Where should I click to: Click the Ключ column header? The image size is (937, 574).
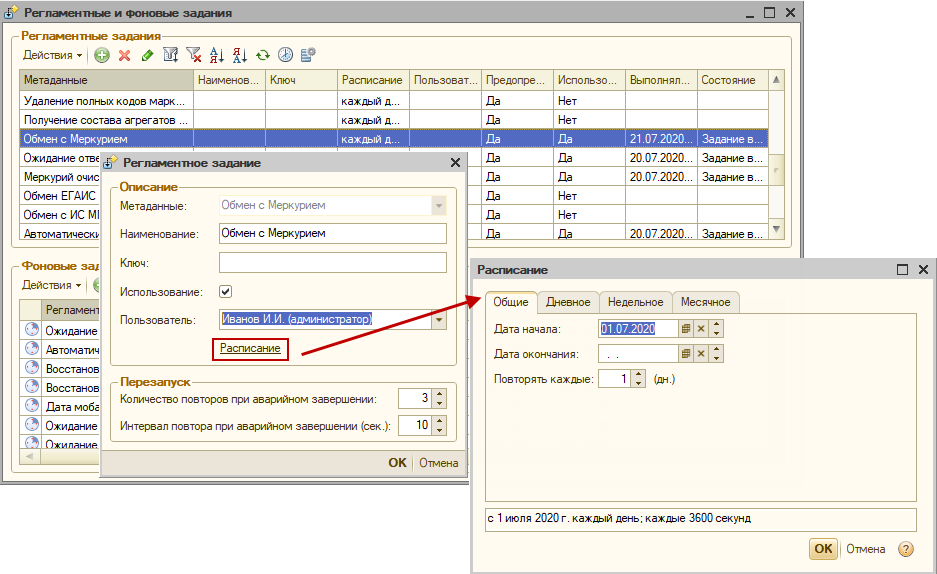point(301,80)
